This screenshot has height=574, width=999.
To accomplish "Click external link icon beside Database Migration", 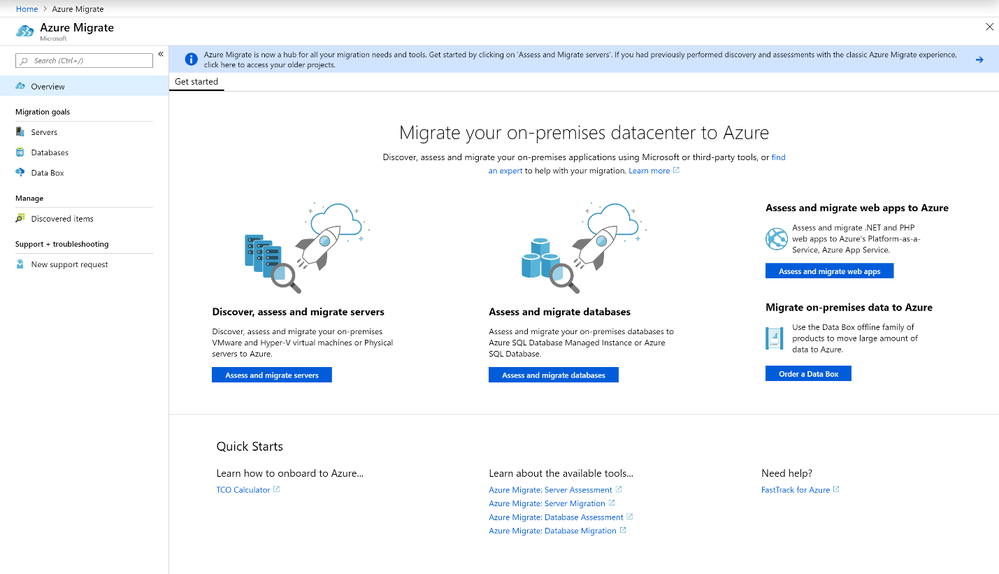I will coord(623,530).
